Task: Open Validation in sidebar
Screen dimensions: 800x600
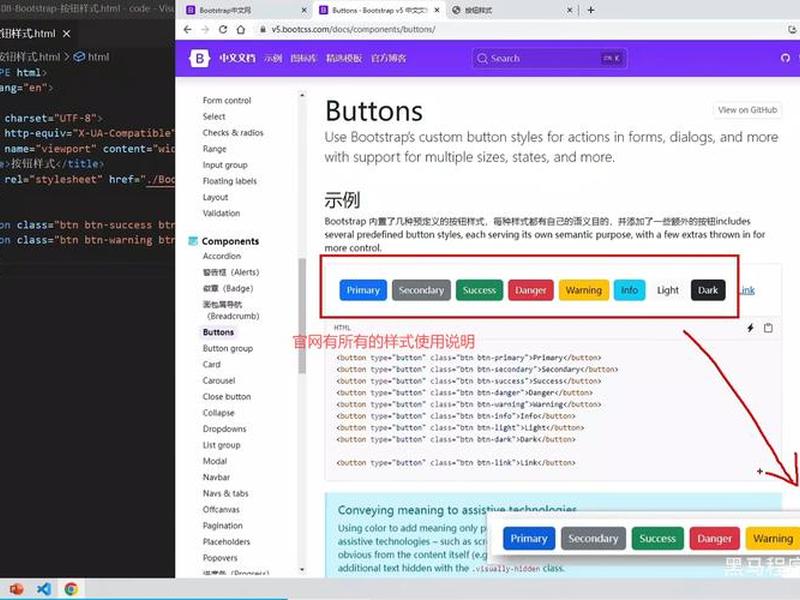Action: [221, 213]
